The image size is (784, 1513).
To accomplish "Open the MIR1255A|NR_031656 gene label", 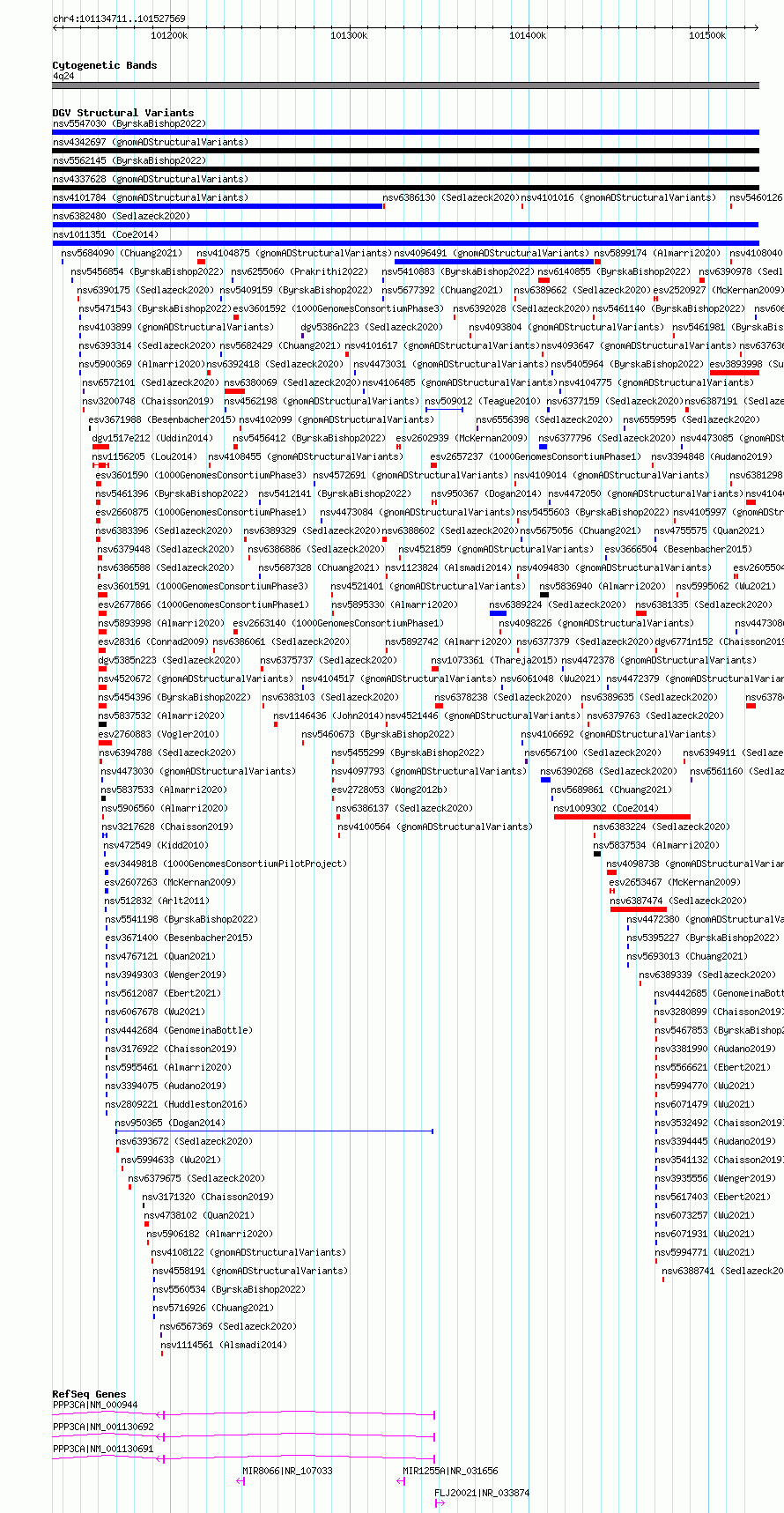I will [x=451, y=1471].
